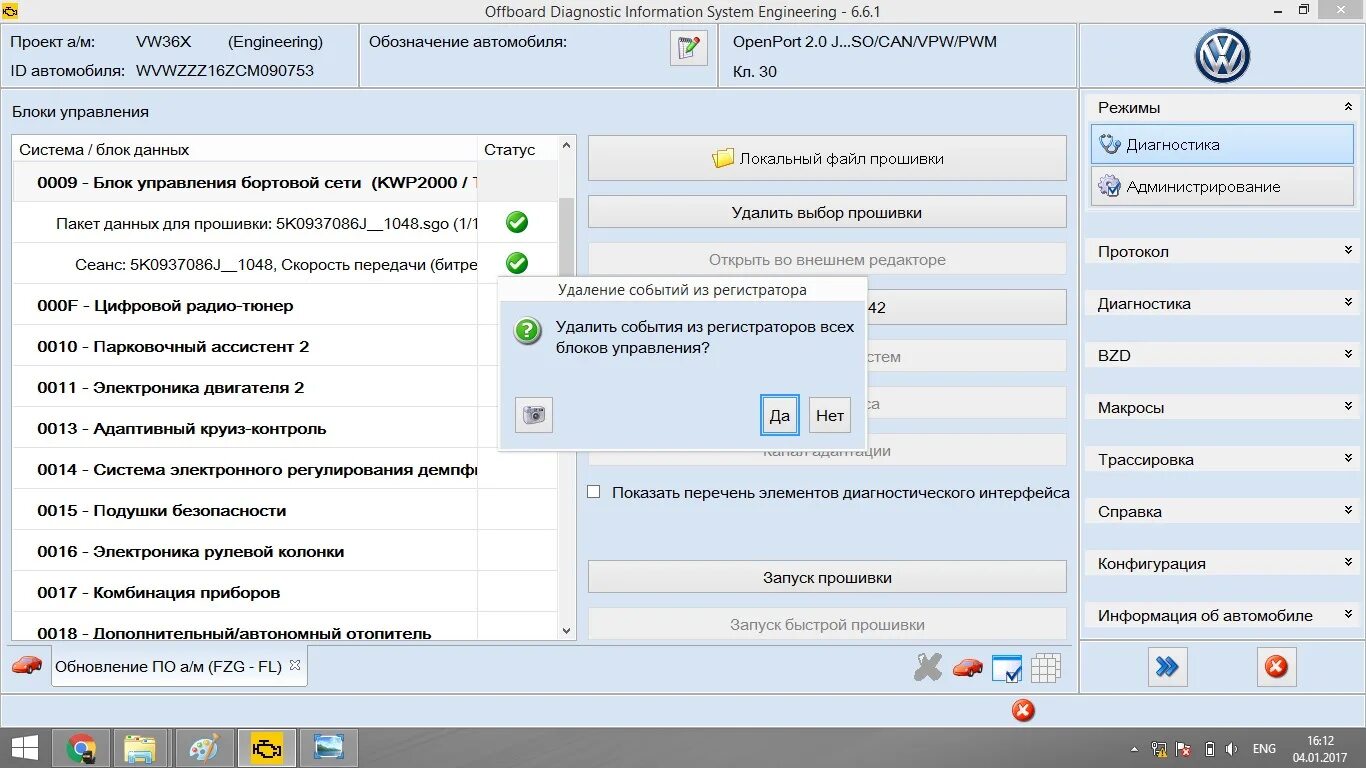Click the ENG language indicator

click(1264, 749)
